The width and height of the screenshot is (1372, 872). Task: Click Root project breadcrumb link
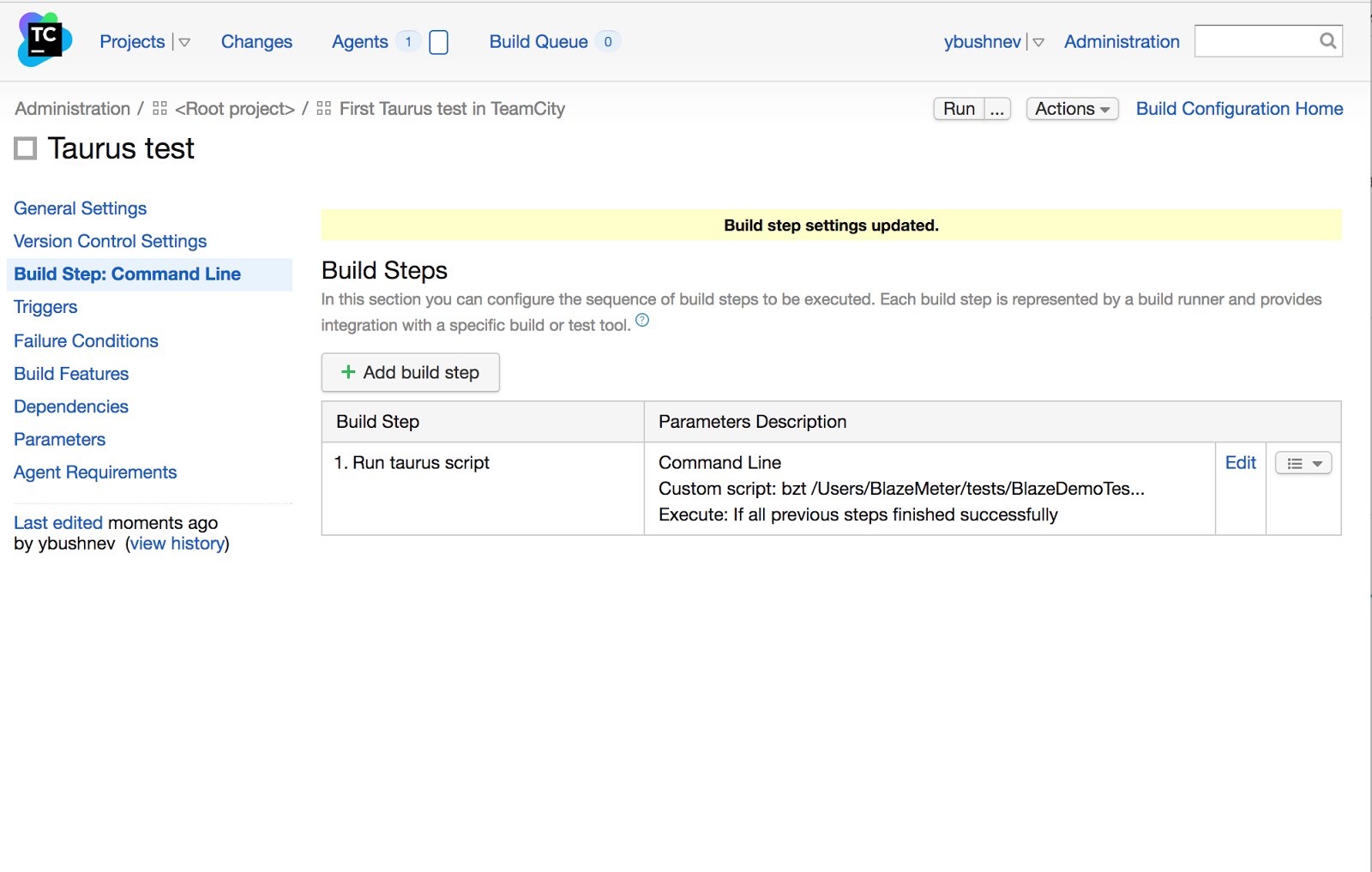coord(234,109)
